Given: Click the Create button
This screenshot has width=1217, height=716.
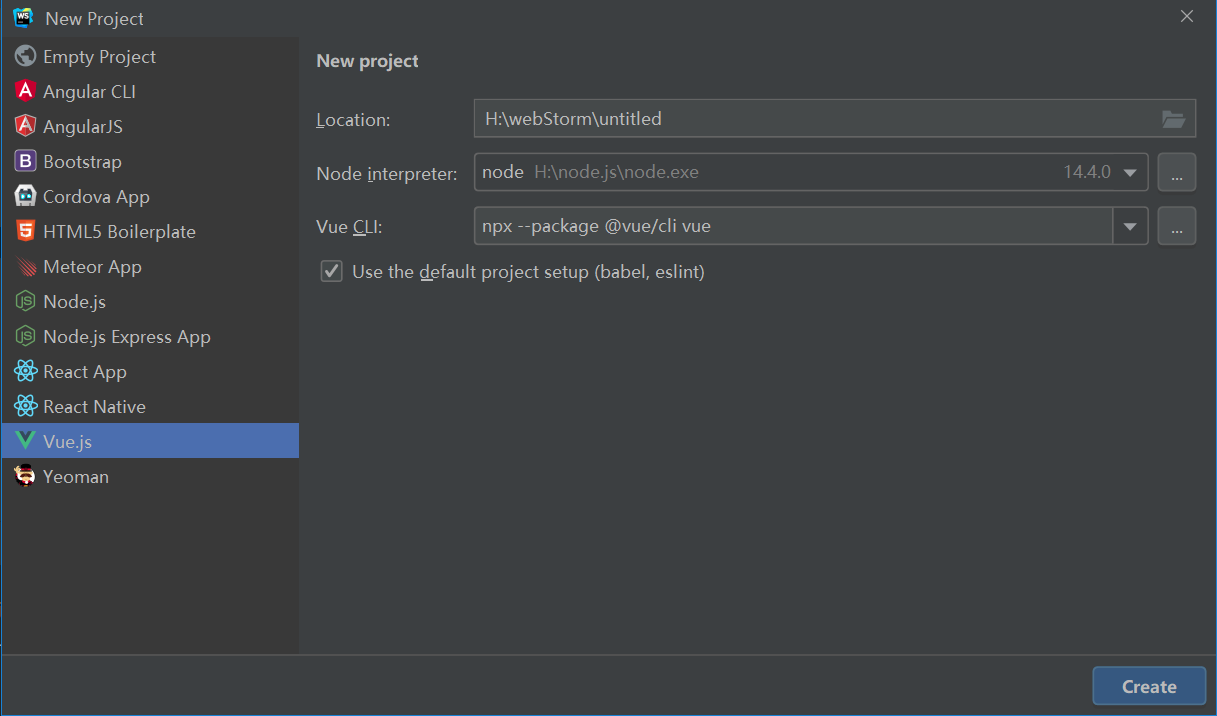Looking at the screenshot, I should [1149, 686].
